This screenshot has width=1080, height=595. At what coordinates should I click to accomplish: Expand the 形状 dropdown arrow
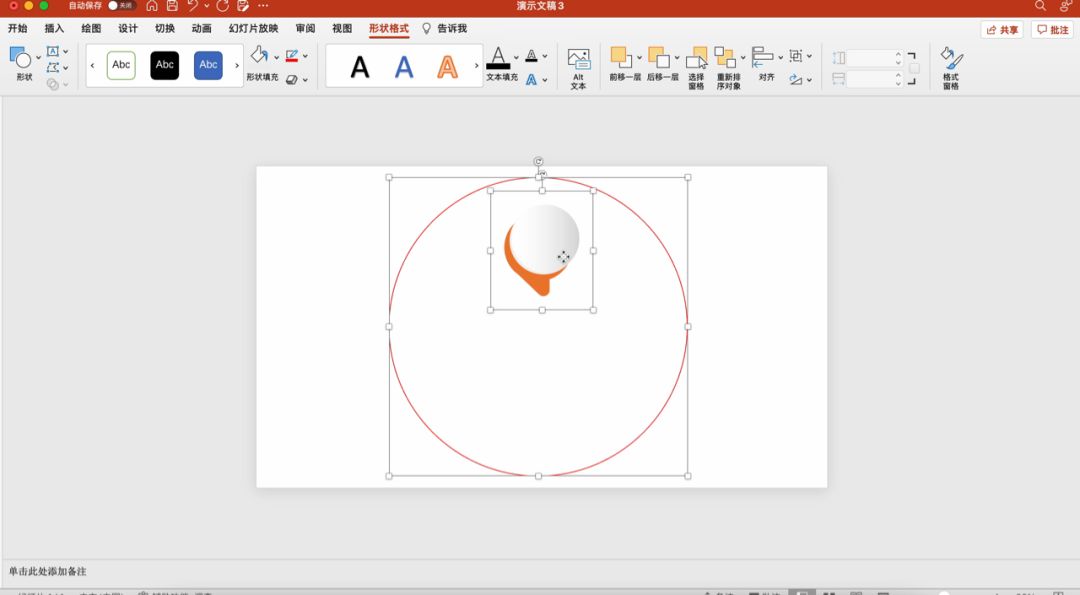[x=38, y=58]
